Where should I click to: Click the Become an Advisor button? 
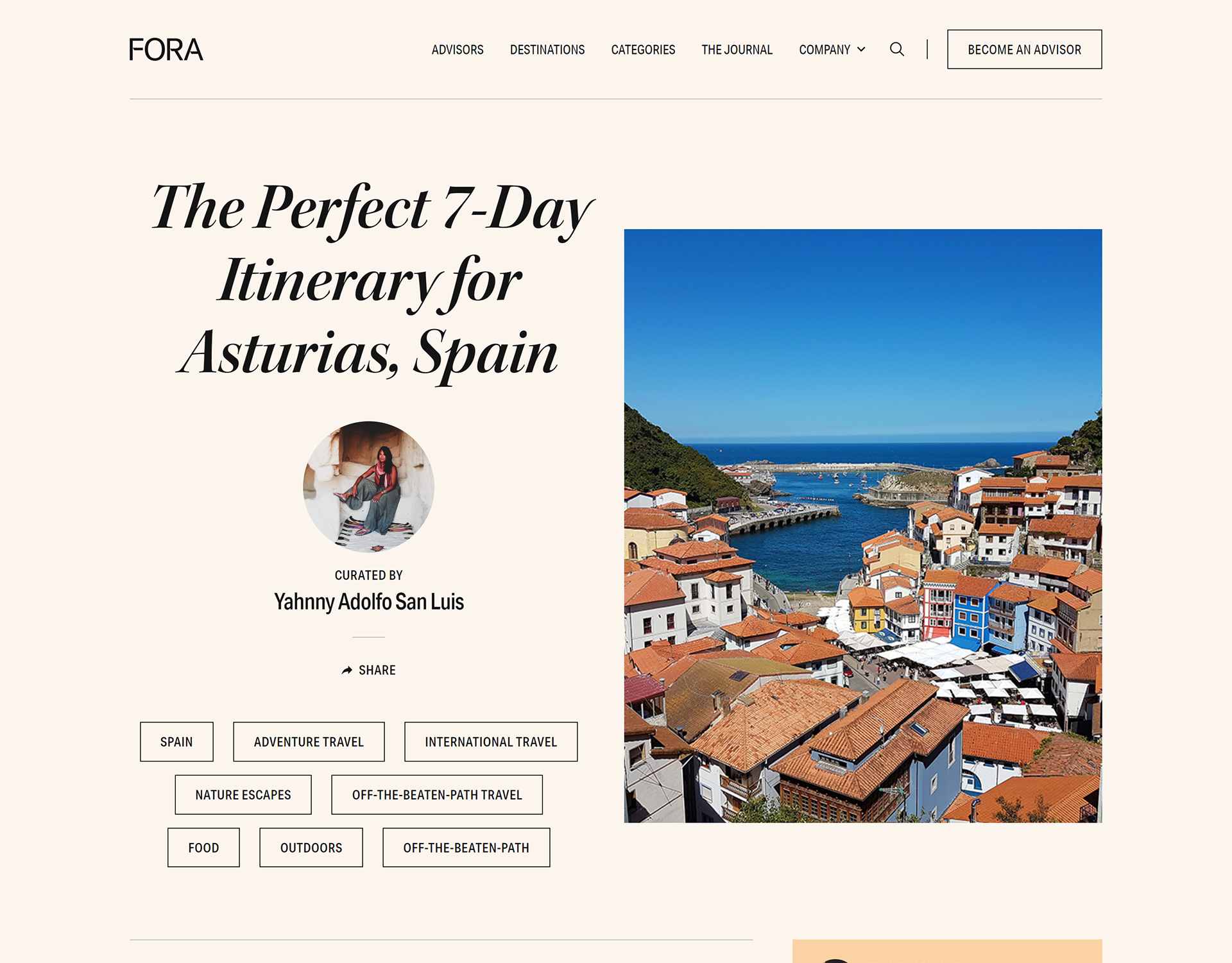click(1025, 49)
